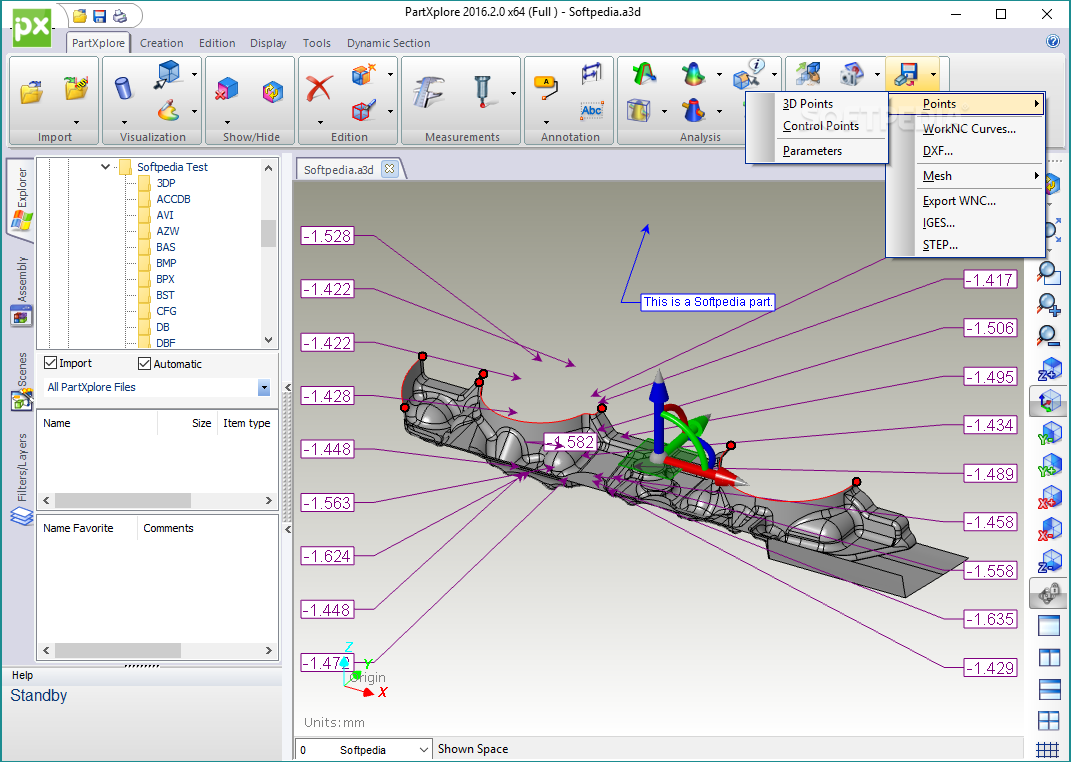Click the caliper measurement icon
Screen dimensions: 1071x762
pos(428,91)
